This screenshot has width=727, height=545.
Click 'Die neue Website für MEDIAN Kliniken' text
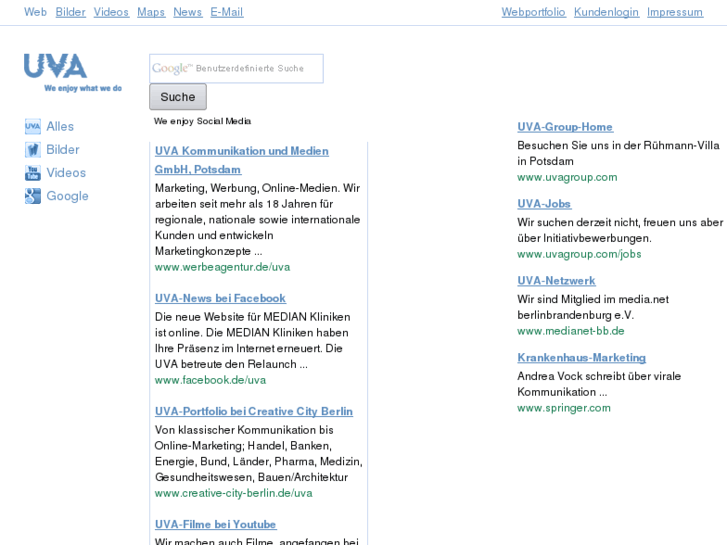click(253, 317)
